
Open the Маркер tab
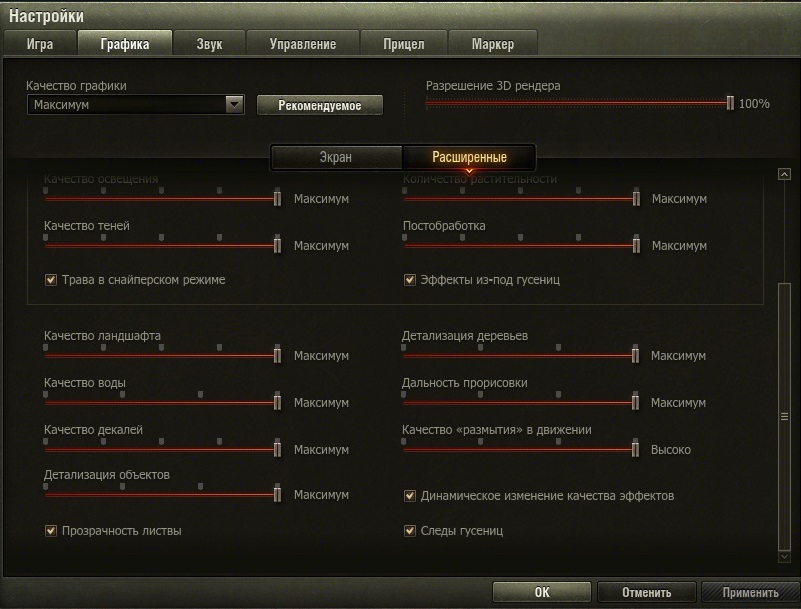pyautogui.click(x=492, y=44)
